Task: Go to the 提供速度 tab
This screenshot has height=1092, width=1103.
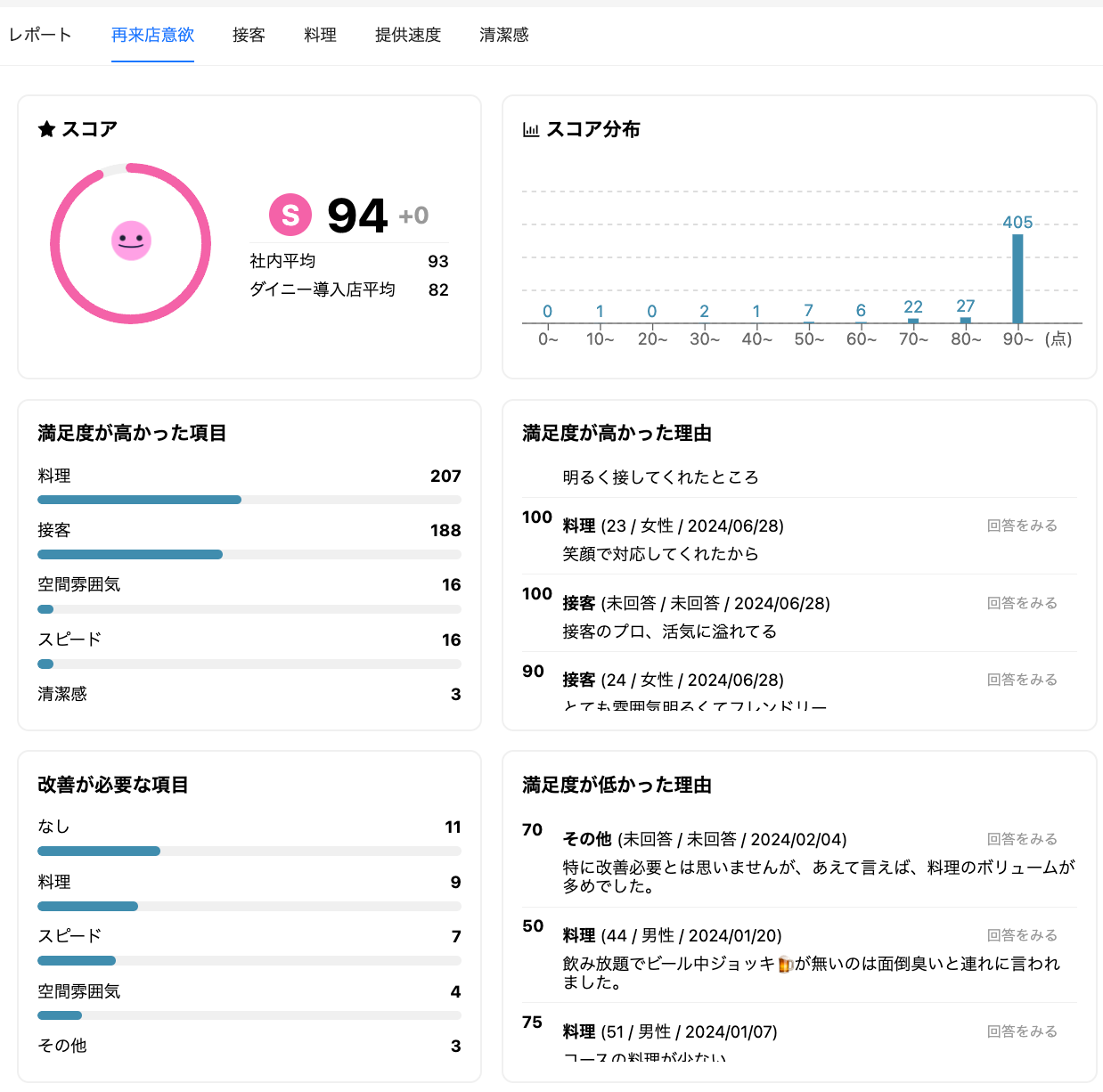Action: [x=408, y=35]
